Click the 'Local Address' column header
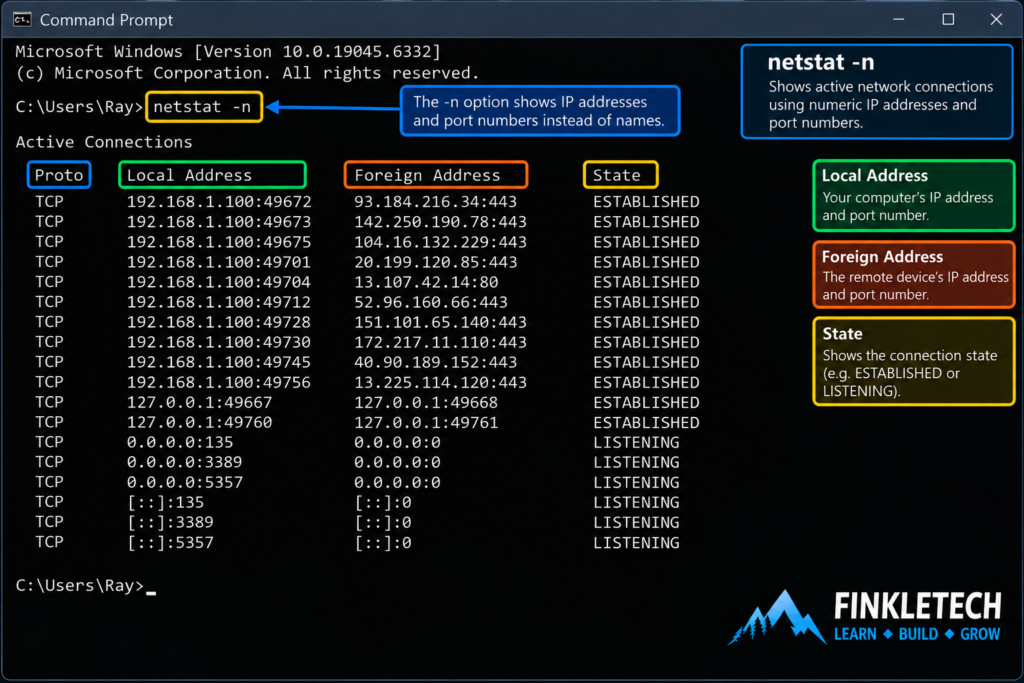1024x683 pixels. pos(212,175)
